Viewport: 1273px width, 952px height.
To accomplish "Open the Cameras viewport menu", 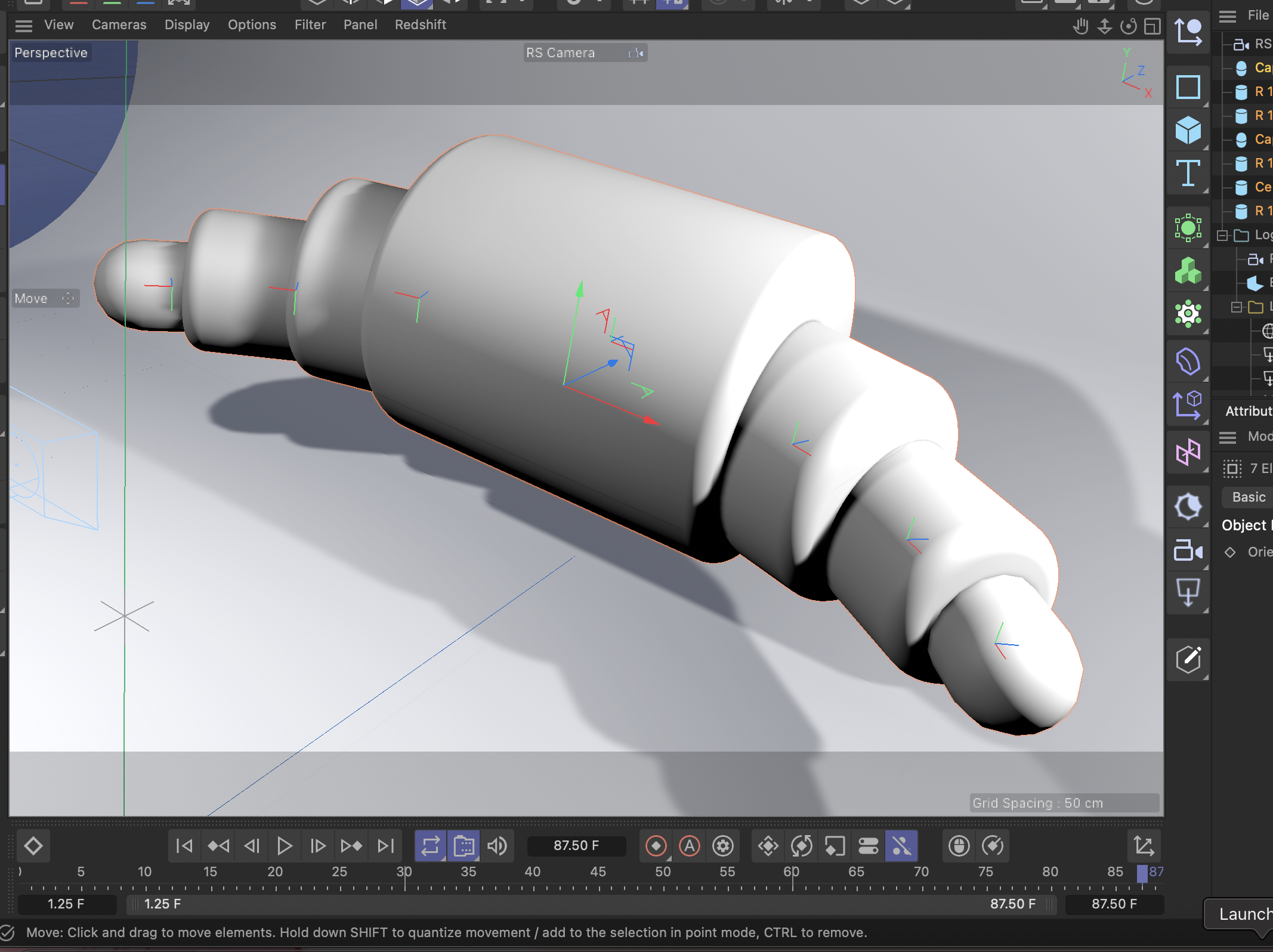I will point(119,25).
